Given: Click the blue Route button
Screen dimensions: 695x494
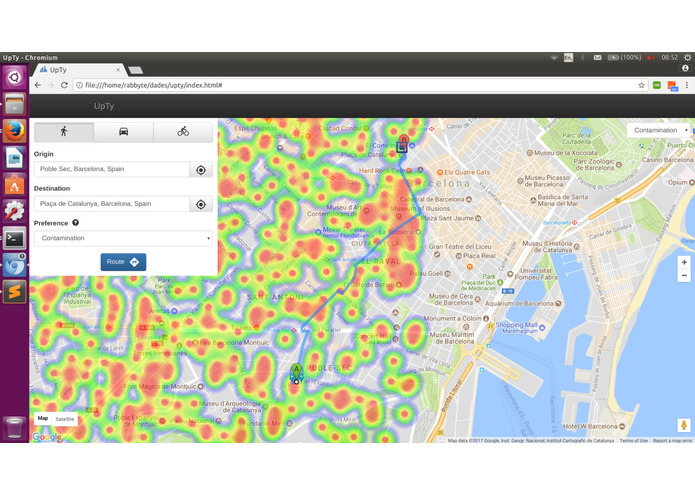Looking at the screenshot, I should tap(123, 262).
